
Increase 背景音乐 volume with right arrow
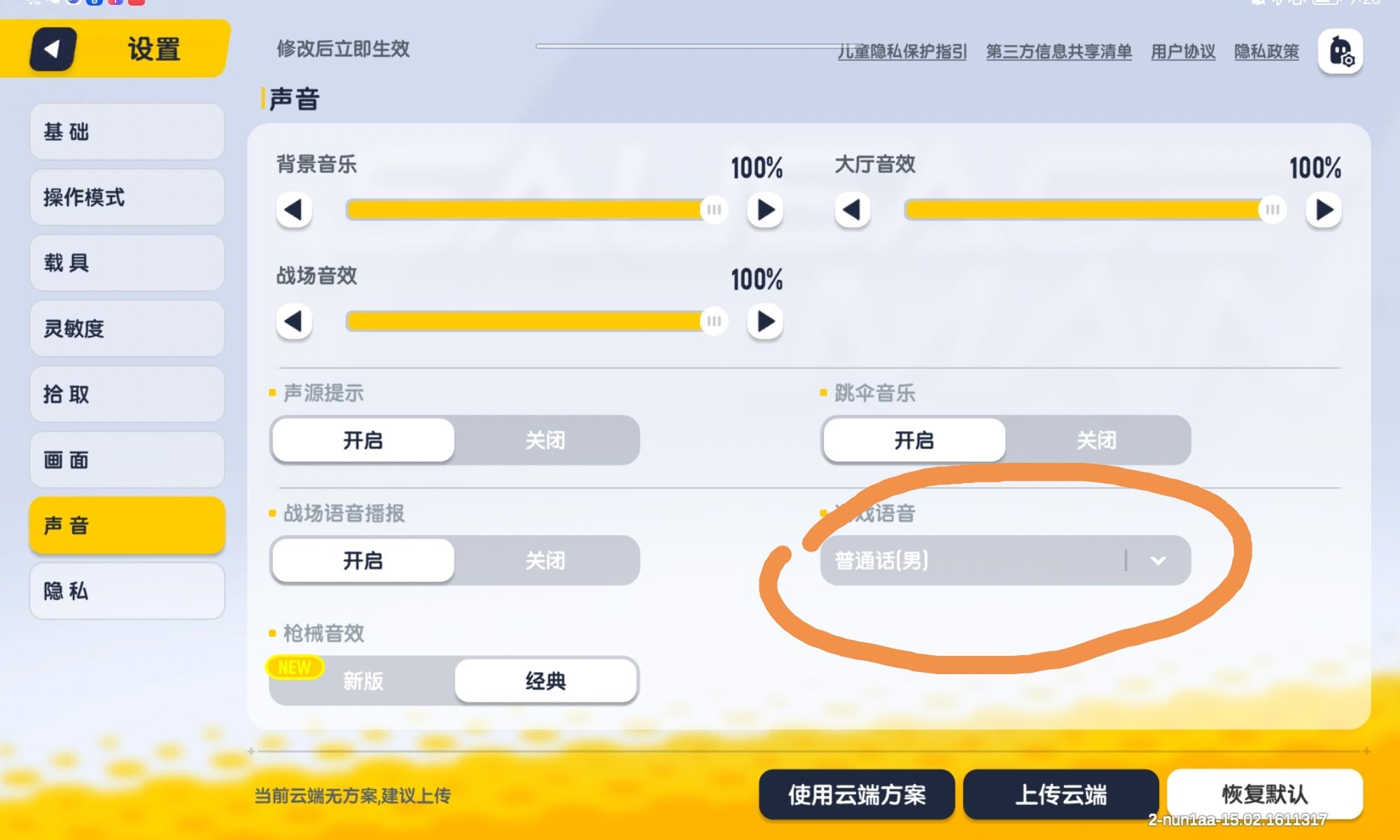click(765, 209)
